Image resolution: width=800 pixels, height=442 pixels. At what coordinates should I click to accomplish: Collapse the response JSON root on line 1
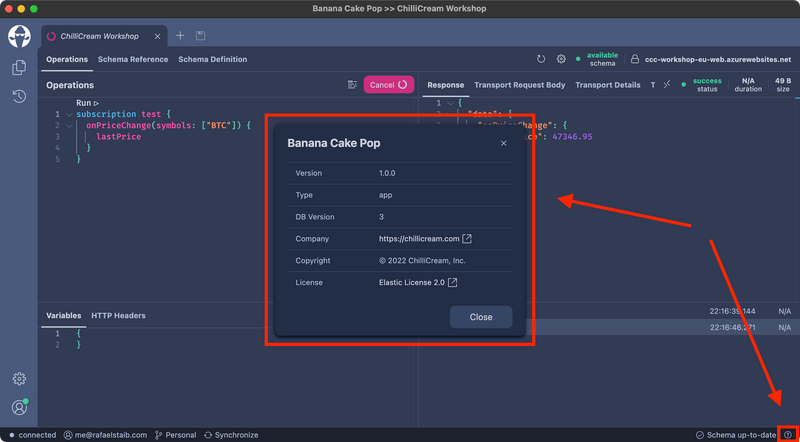click(450, 103)
